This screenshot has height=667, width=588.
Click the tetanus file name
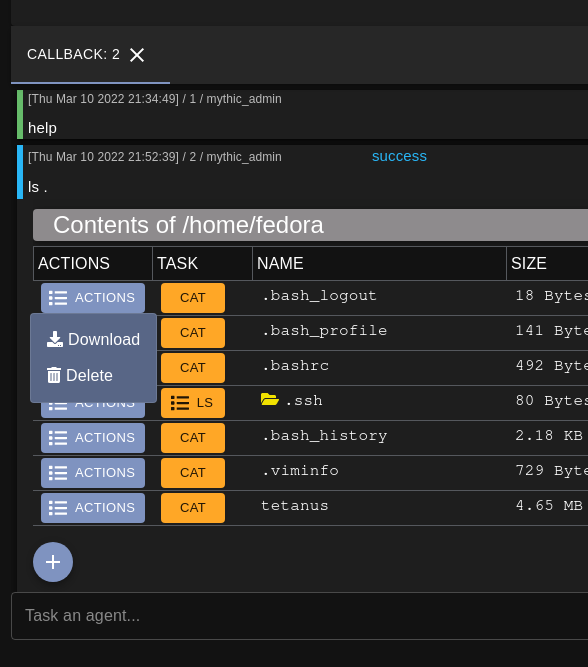click(294, 505)
